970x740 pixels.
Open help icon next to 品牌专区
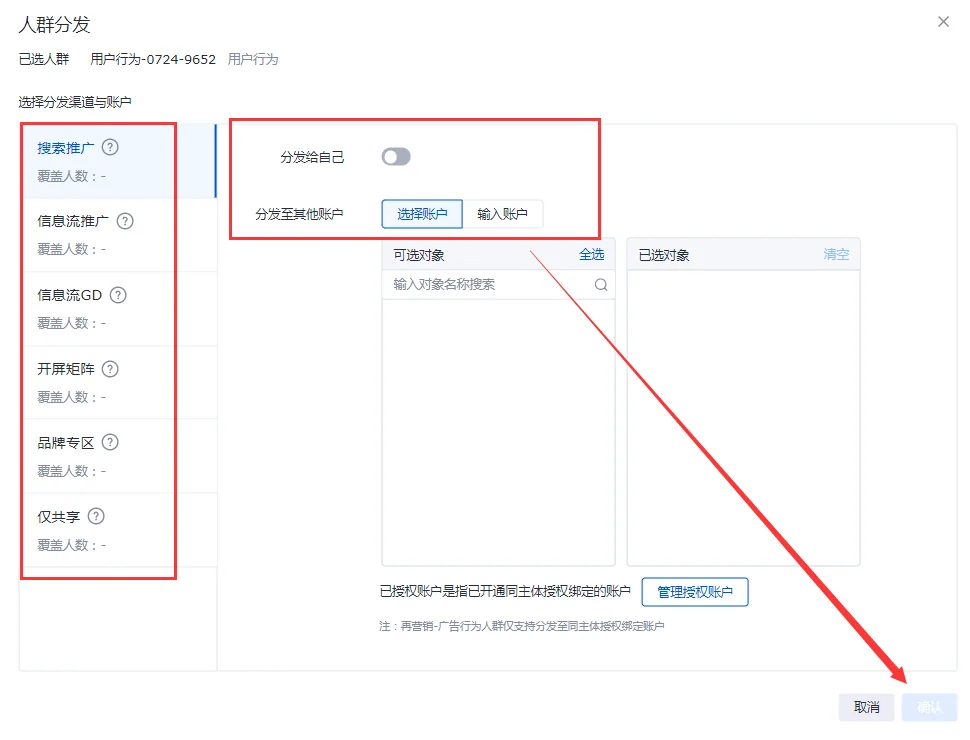110,442
